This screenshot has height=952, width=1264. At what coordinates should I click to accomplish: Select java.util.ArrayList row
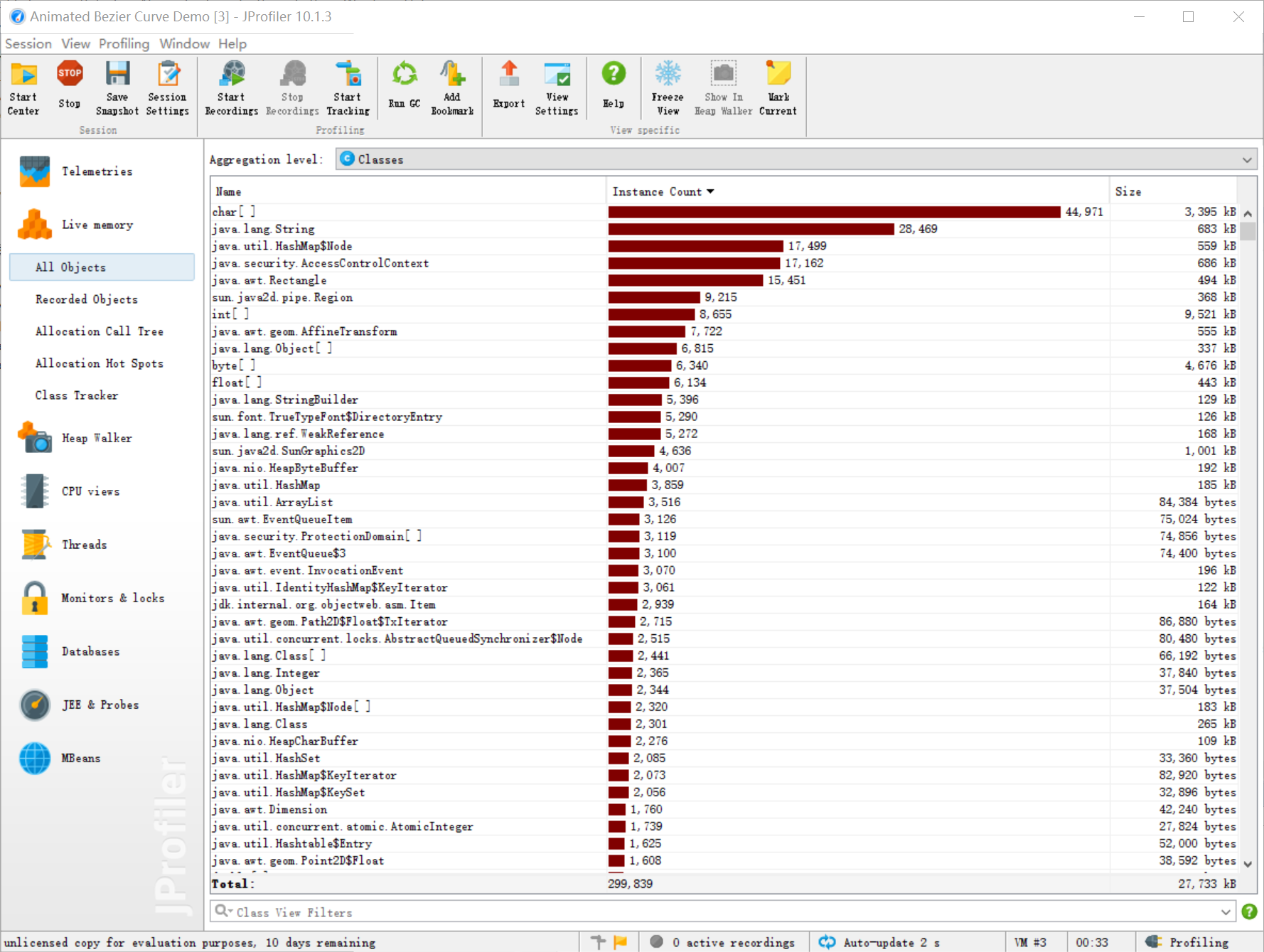point(724,502)
